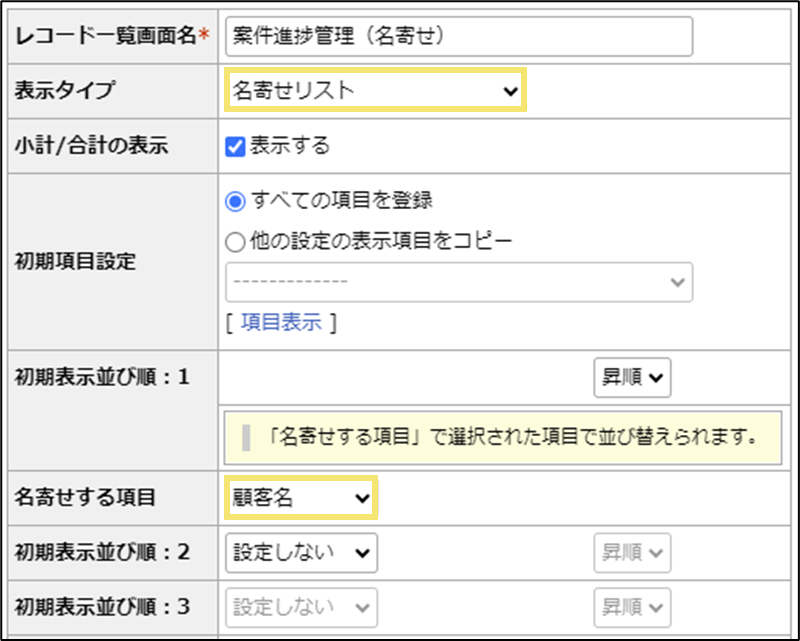Open the copy-source dropdown under 初期項目設定

(459, 282)
